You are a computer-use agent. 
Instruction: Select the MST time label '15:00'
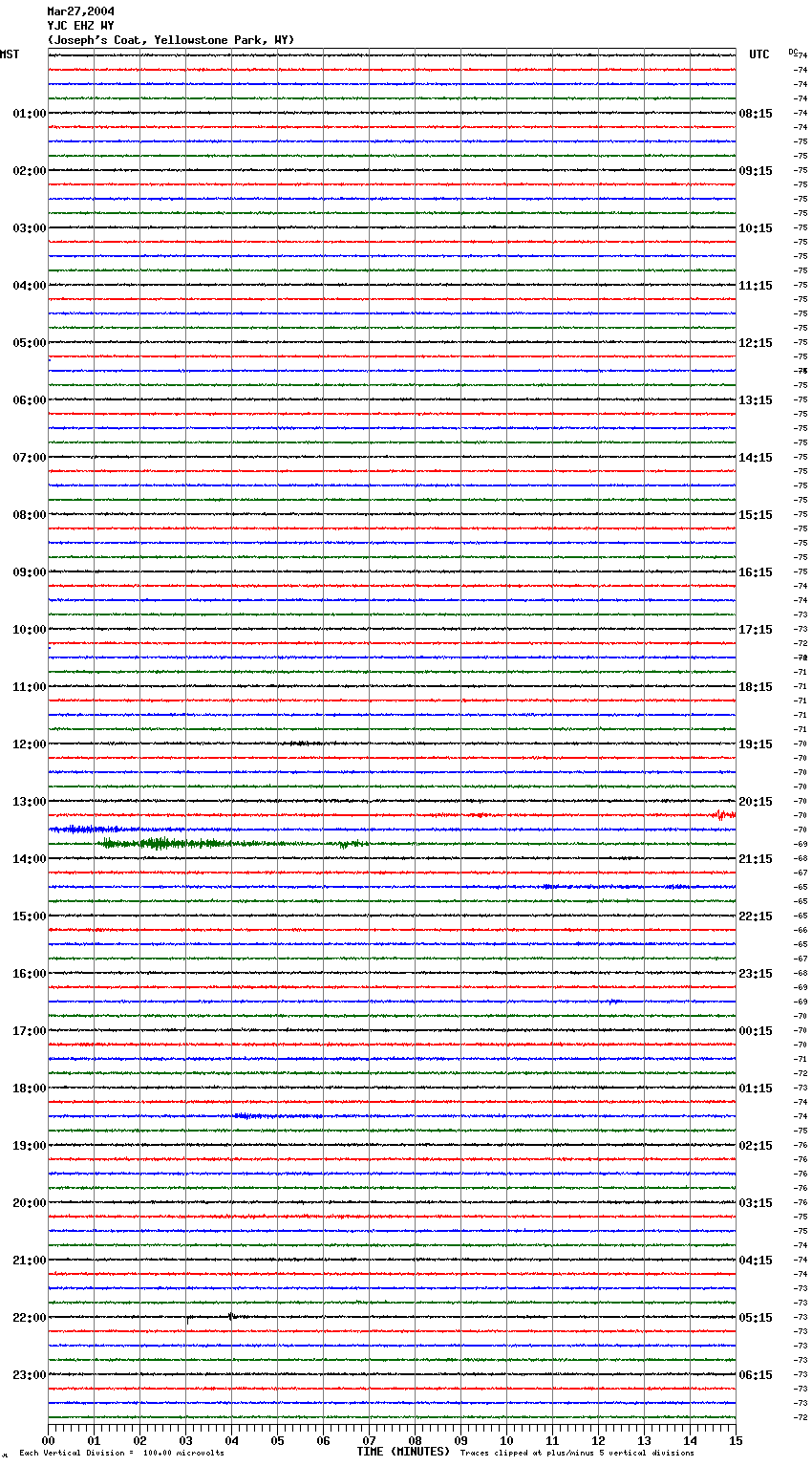(x=30, y=916)
